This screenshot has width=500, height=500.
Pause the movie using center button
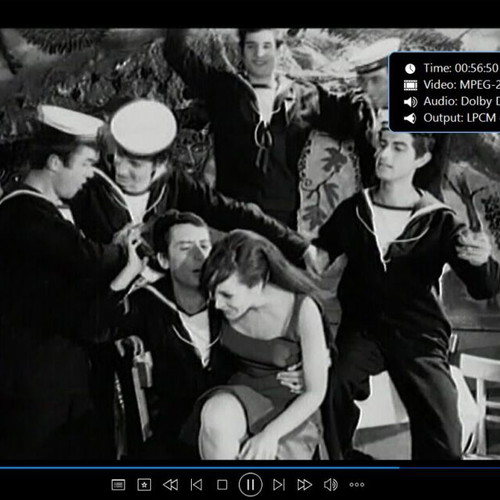[x=250, y=484]
